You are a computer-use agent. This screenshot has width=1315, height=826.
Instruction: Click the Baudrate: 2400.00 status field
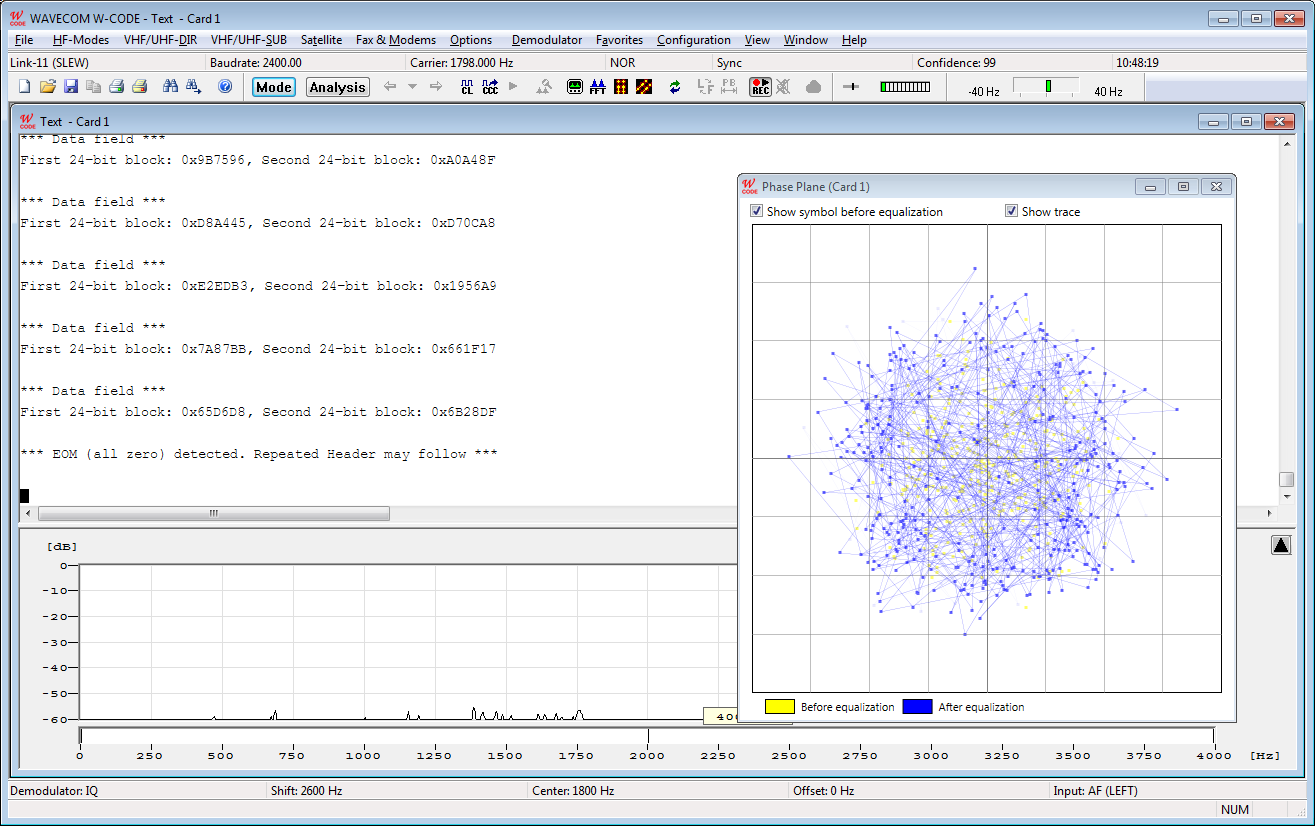point(304,62)
